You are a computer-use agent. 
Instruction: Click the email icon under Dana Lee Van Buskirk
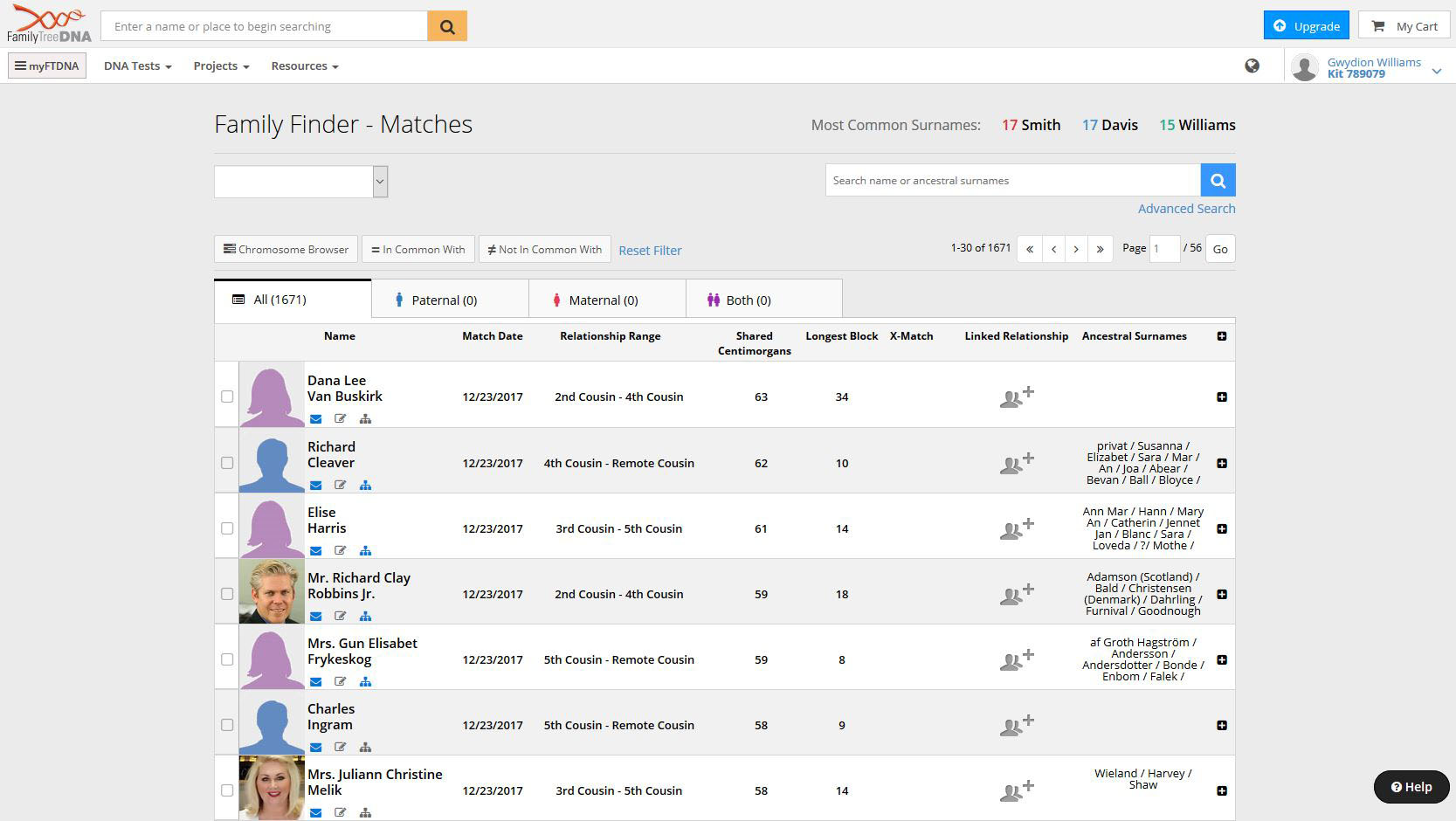click(x=316, y=419)
